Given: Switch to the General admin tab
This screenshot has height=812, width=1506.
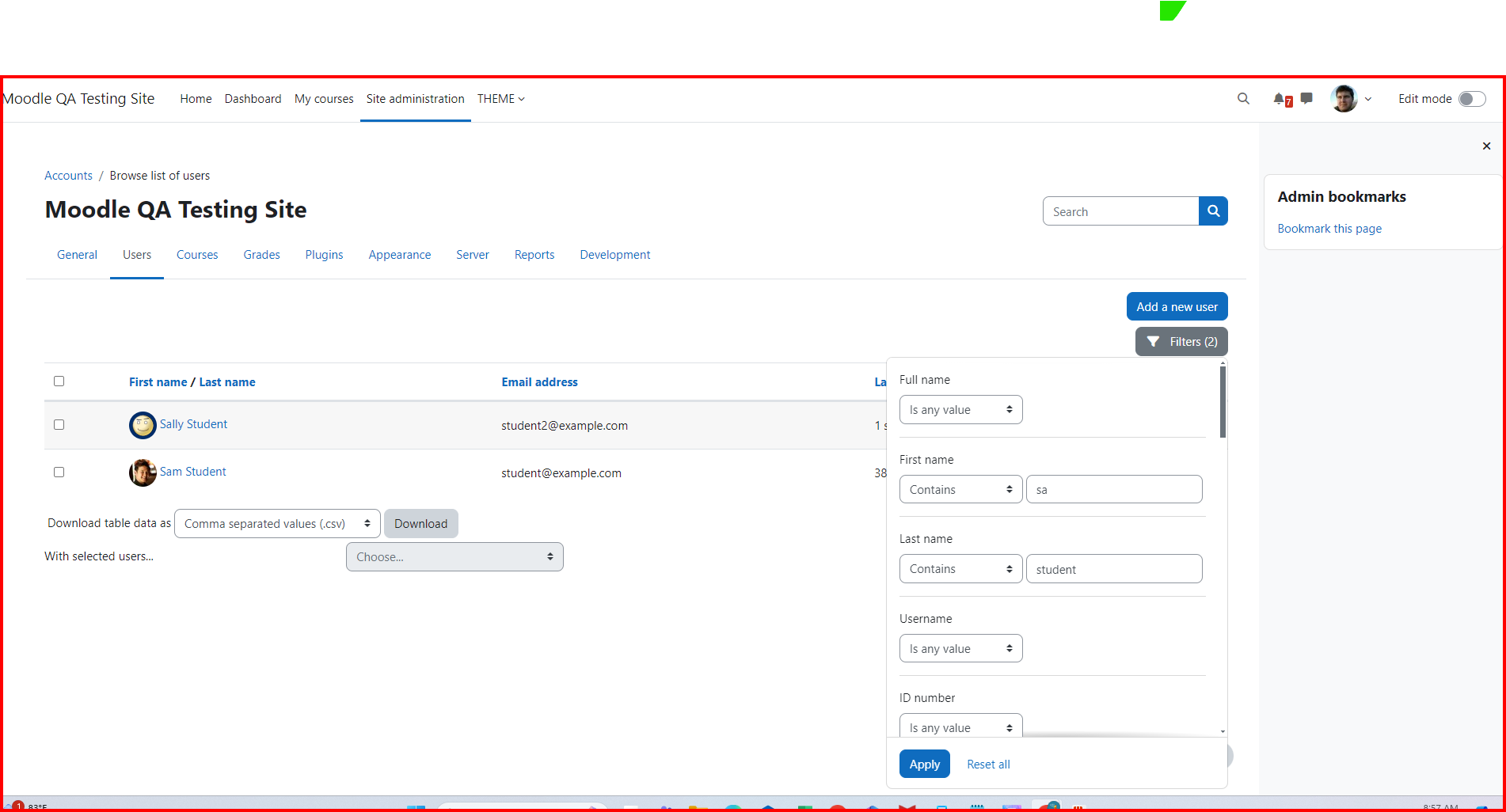Looking at the screenshot, I should click(x=77, y=255).
